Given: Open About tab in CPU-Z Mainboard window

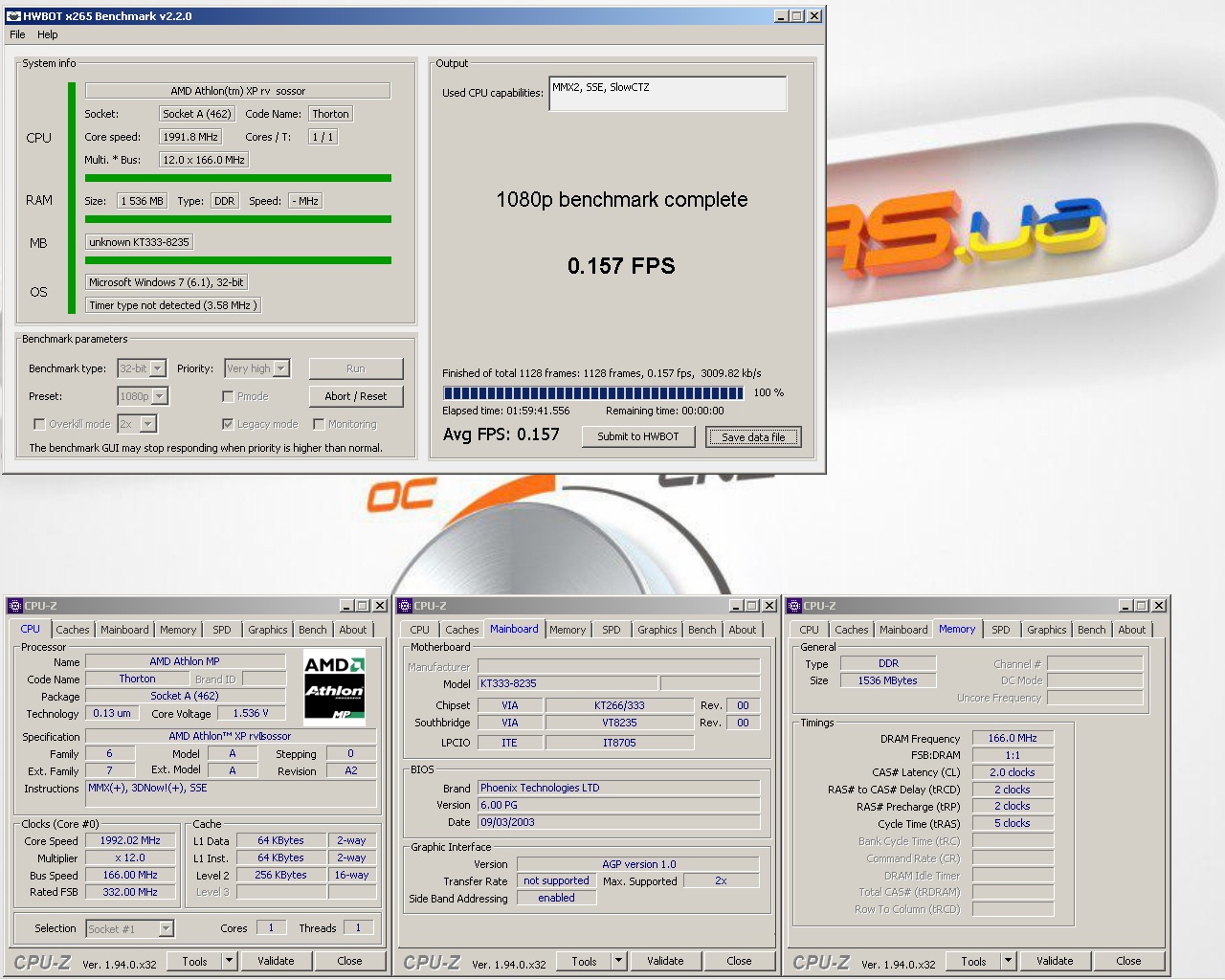Looking at the screenshot, I should (x=743, y=630).
